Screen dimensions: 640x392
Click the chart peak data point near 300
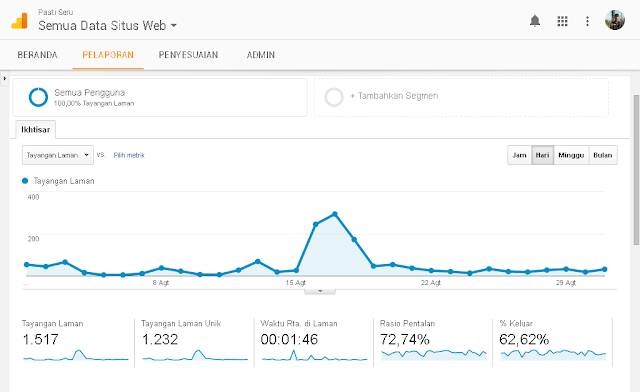tap(335, 214)
